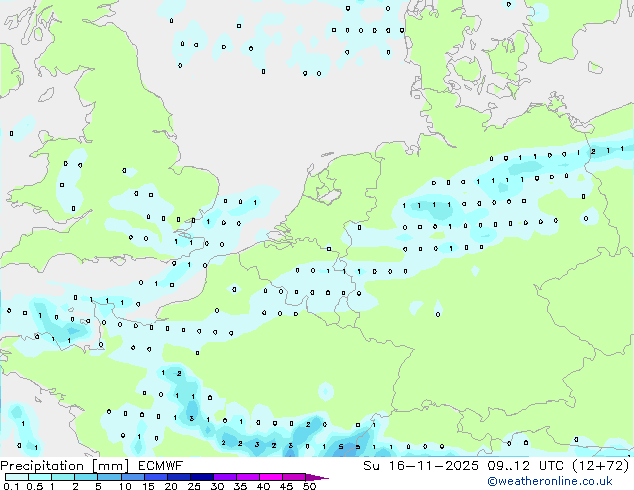Click the purple over-50 arrow at legend end
This screenshot has width=634, height=490.
pos(317,478)
